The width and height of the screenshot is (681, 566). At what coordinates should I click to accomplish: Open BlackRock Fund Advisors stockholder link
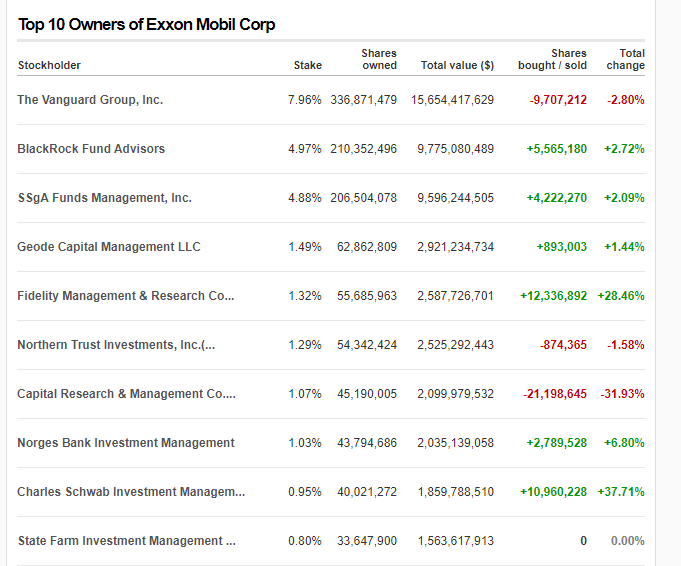point(91,149)
